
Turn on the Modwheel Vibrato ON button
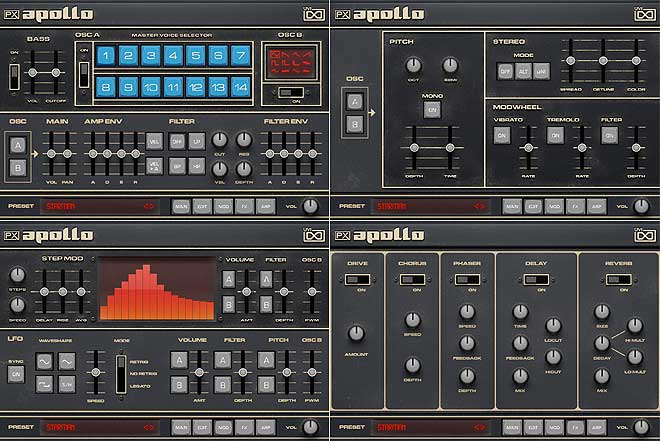click(502, 136)
